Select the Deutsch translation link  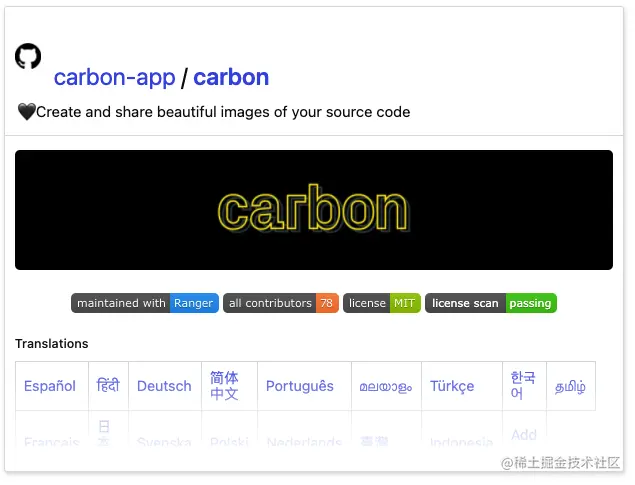(164, 386)
